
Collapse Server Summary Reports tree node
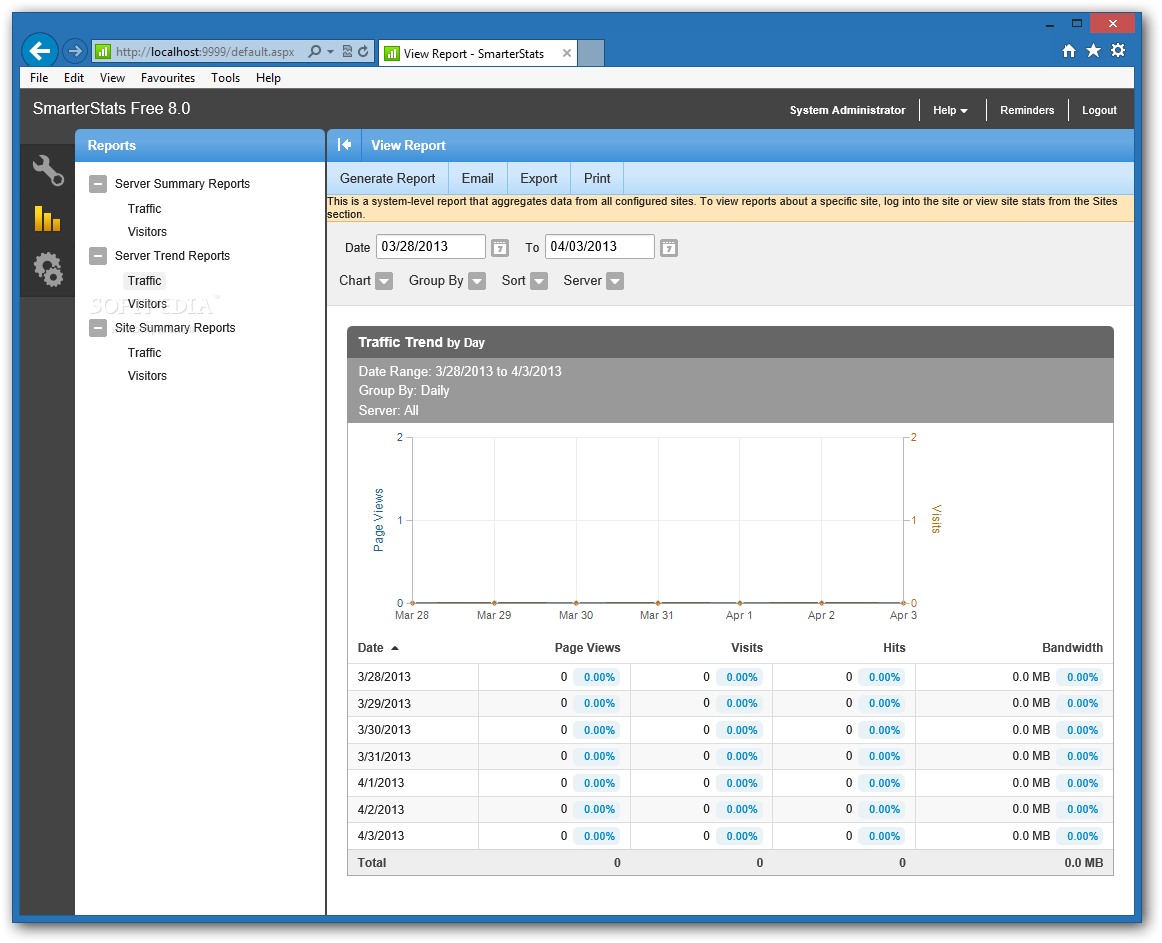coord(98,184)
